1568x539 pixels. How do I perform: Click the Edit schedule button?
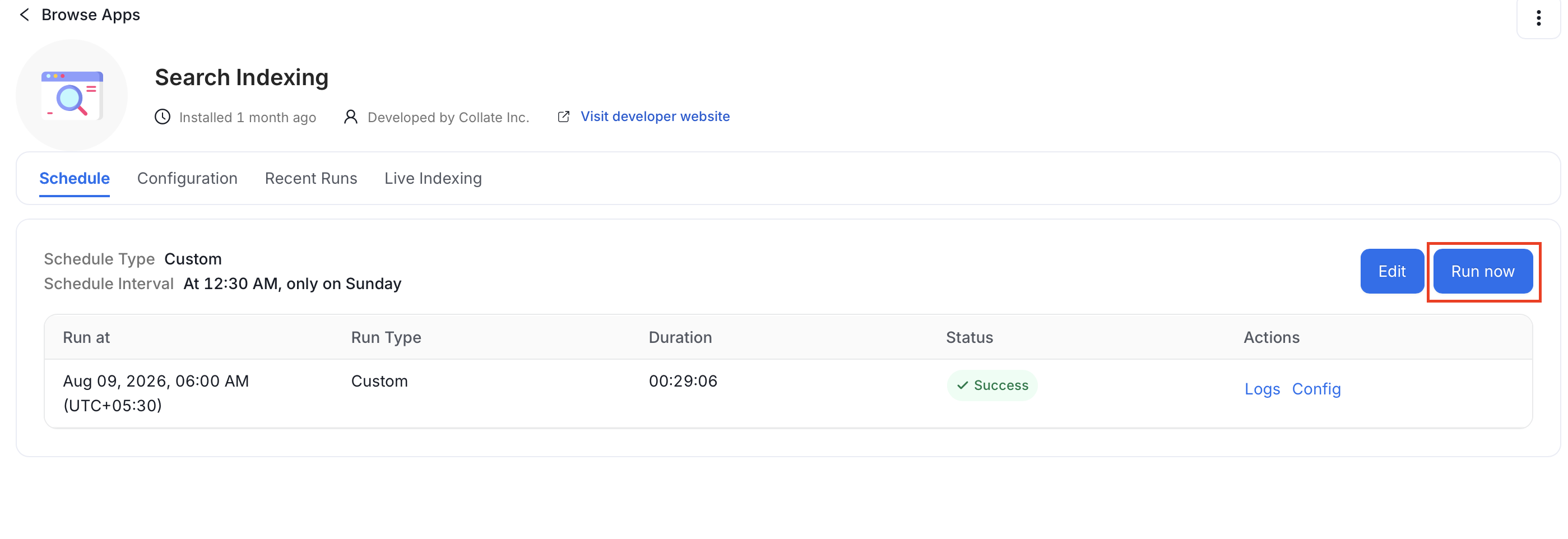pos(1391,271)
